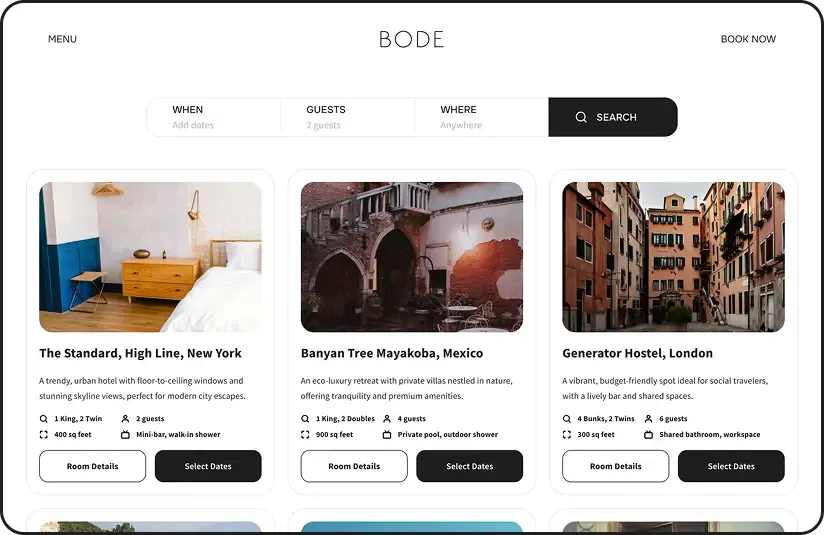Viewport: 824px width, 535px height.
Task: Click bed icon beside '1 King, 2 Twin'
Action: [x=44, y=419]
